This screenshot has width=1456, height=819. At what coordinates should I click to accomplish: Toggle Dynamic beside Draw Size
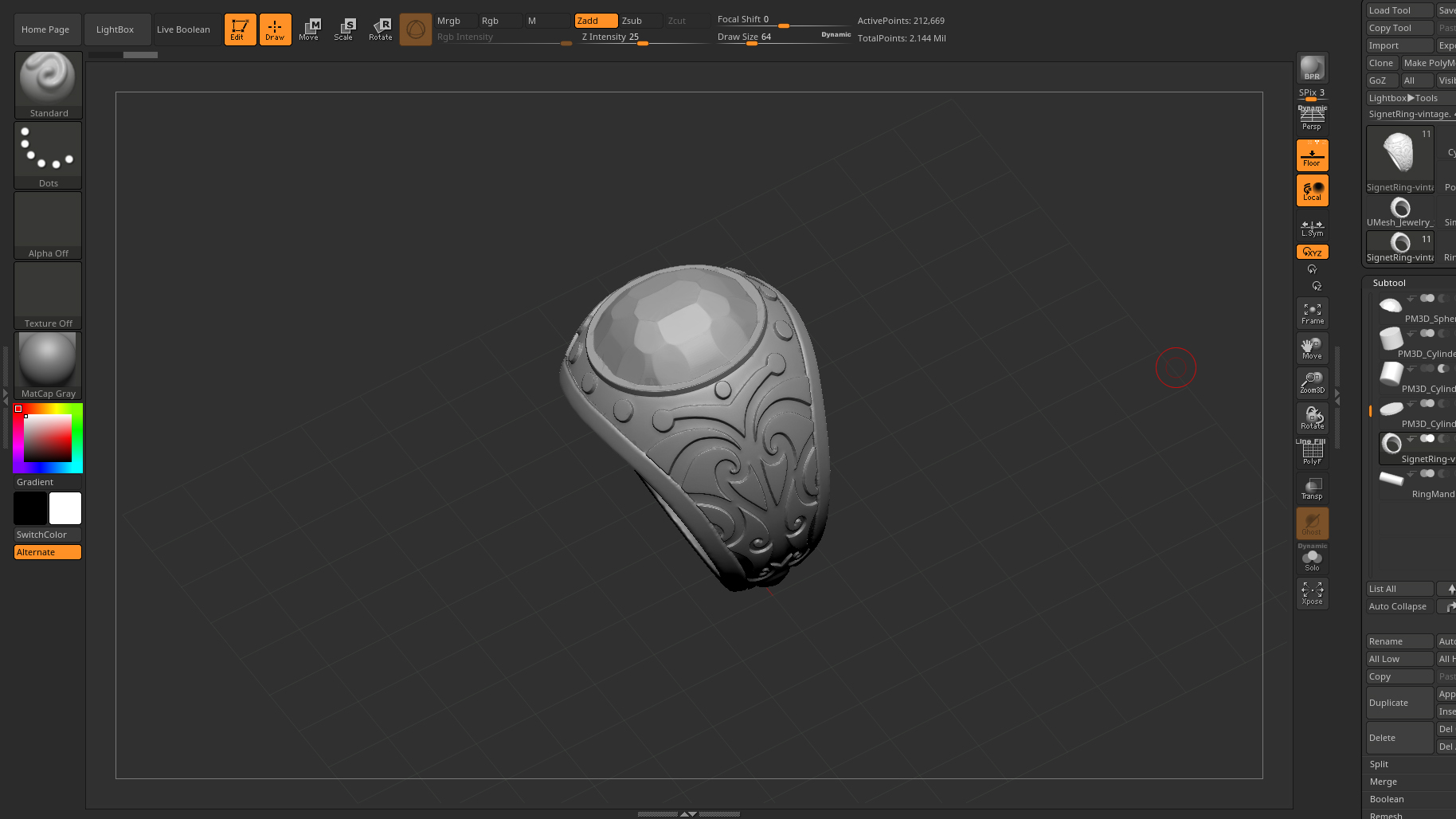click(x=836, y=34)
